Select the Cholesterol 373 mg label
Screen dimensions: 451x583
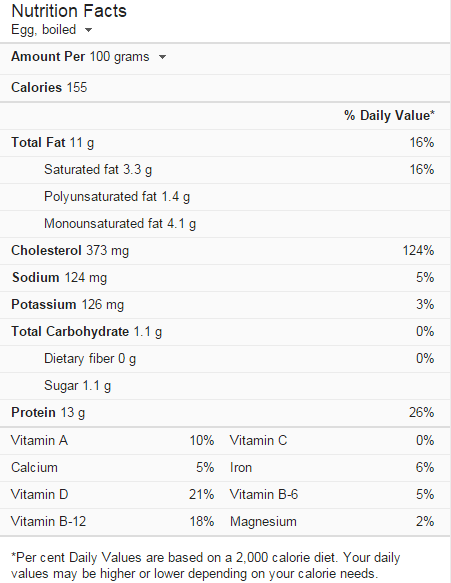click(x=70, y=251)
